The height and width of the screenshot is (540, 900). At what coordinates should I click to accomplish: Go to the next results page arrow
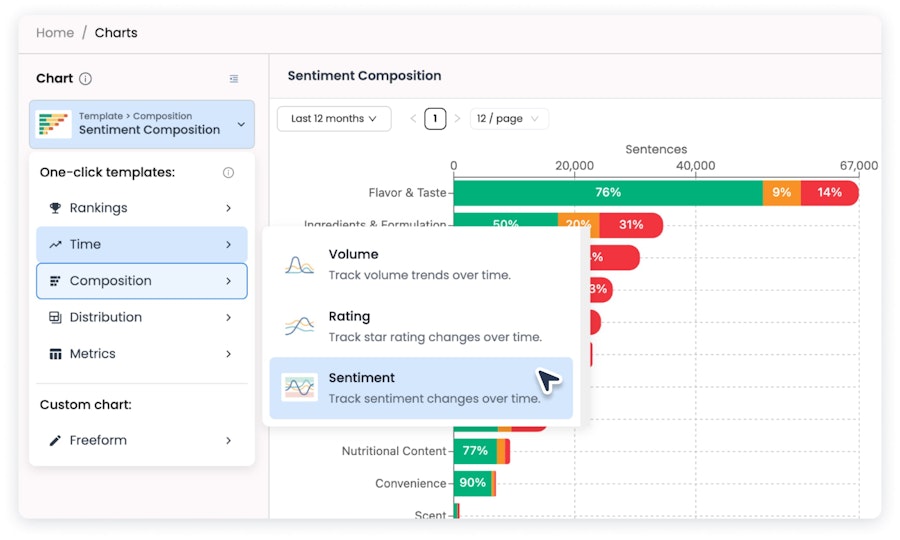pyautogui.click(x=457, y=119)
